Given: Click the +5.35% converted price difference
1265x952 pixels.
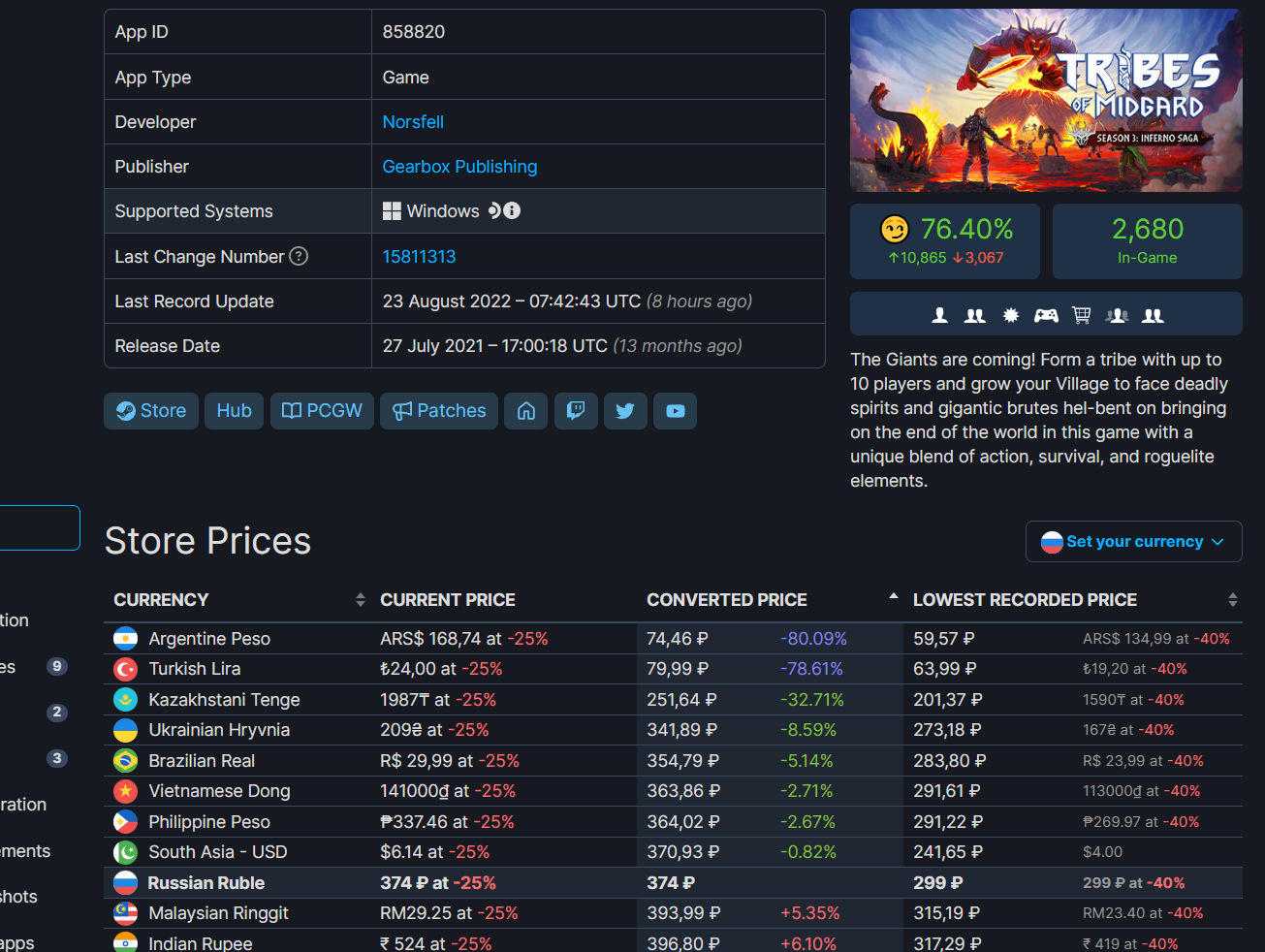Looking at the screenshot, I should tap(810, 913).
